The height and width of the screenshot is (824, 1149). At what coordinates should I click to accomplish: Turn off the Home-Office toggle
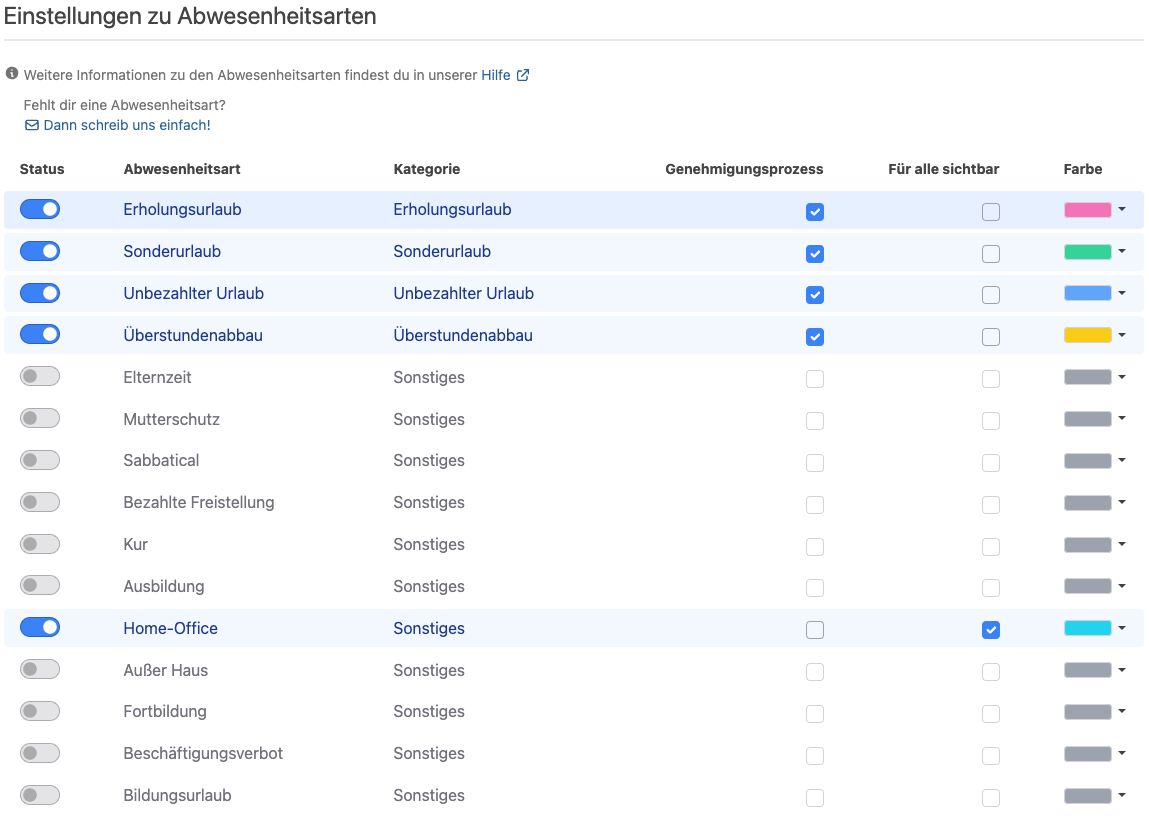click(40, 627)
